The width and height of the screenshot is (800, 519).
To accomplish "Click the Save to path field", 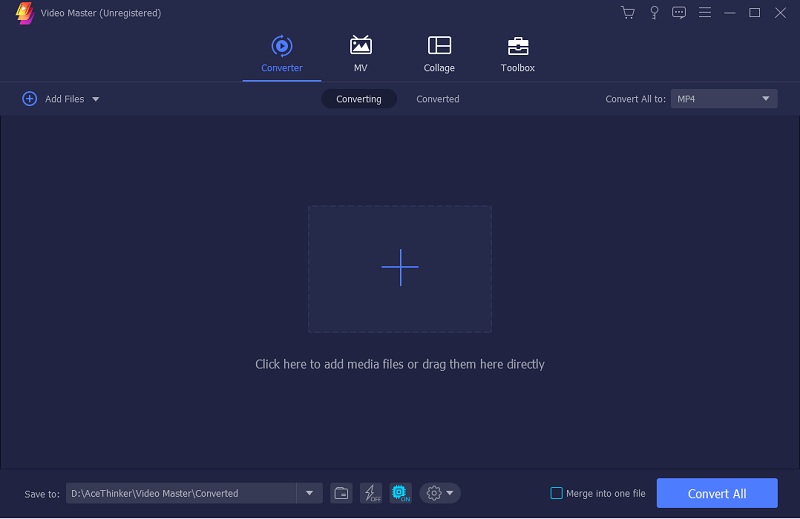I will click(181, 493).
